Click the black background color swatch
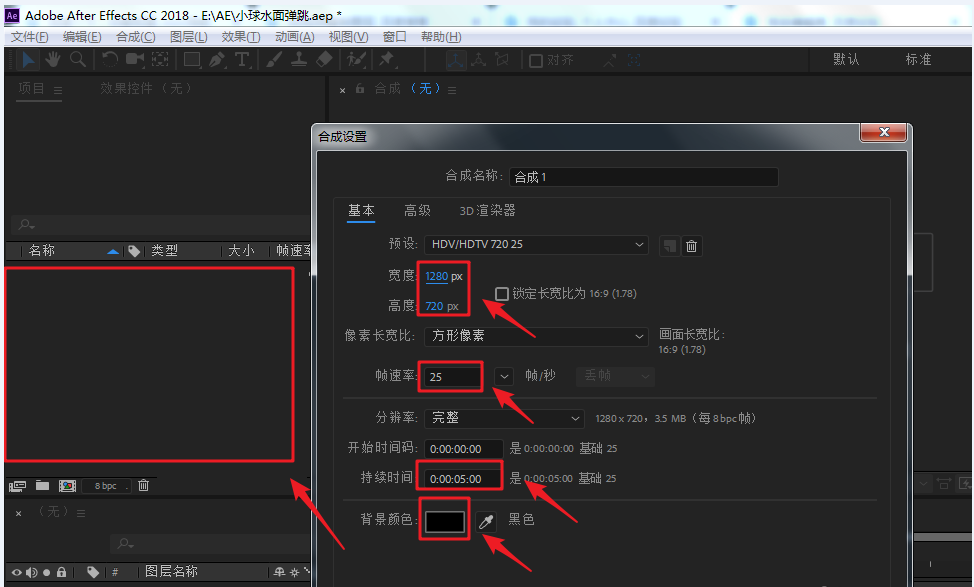This screenshot has width=974, height=587. coord(445,522)
